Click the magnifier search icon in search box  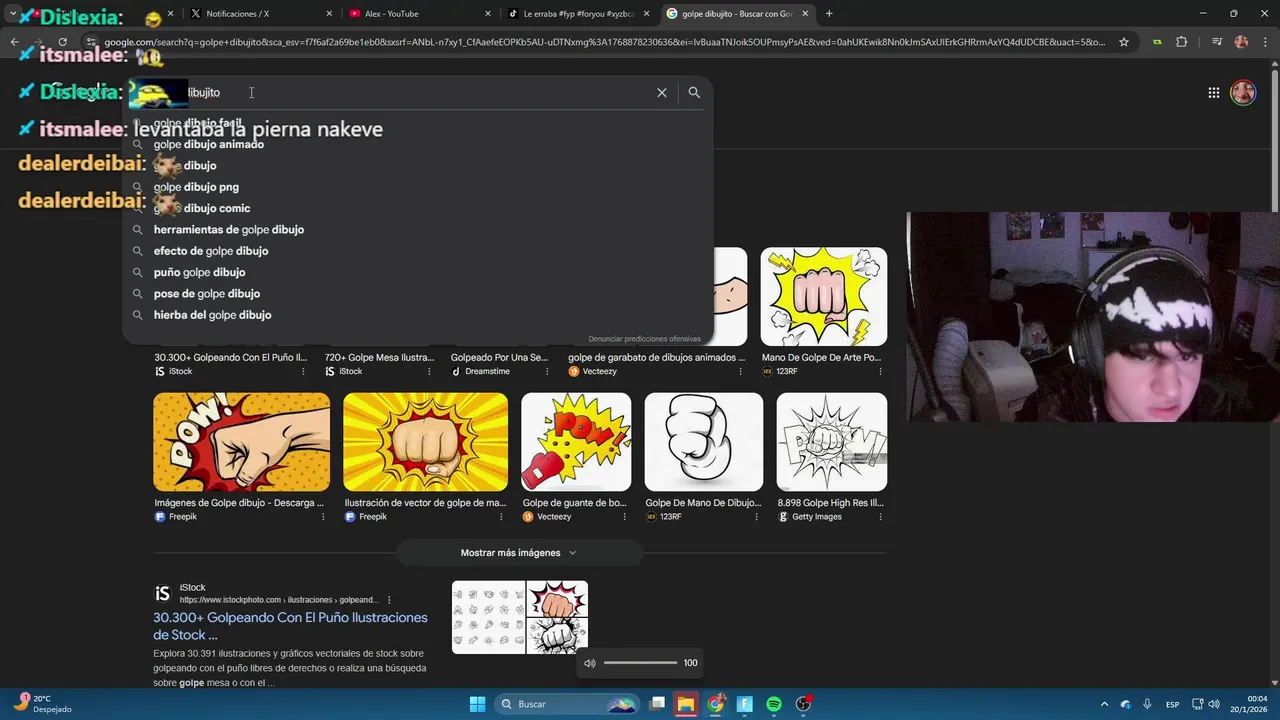[x=694, y=92]
